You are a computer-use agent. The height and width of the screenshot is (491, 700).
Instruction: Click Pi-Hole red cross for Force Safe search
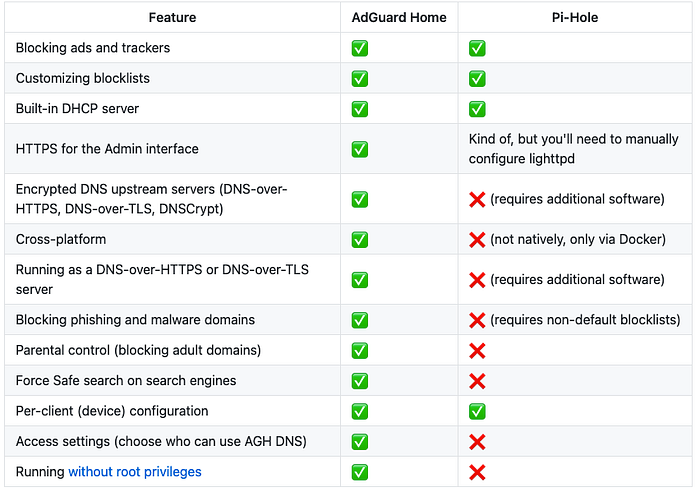click(x=477, y=381)
